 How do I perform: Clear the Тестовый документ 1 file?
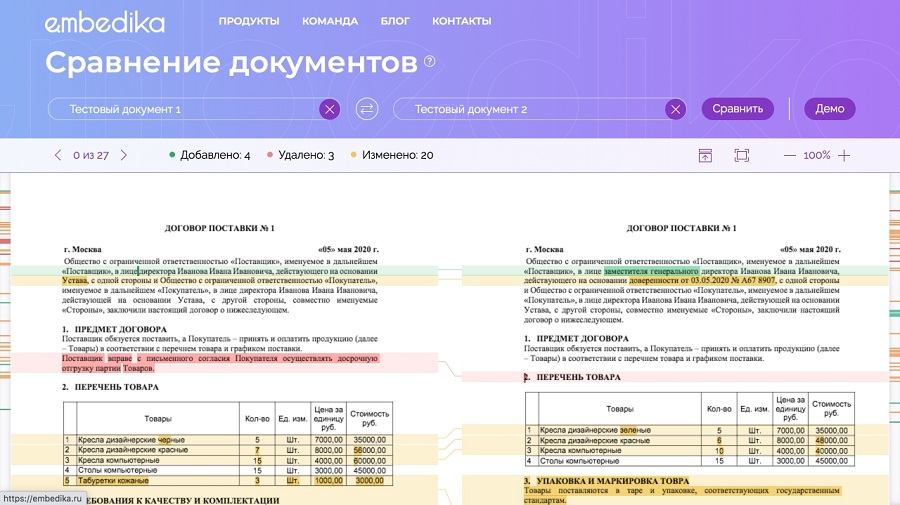point(329,109)
